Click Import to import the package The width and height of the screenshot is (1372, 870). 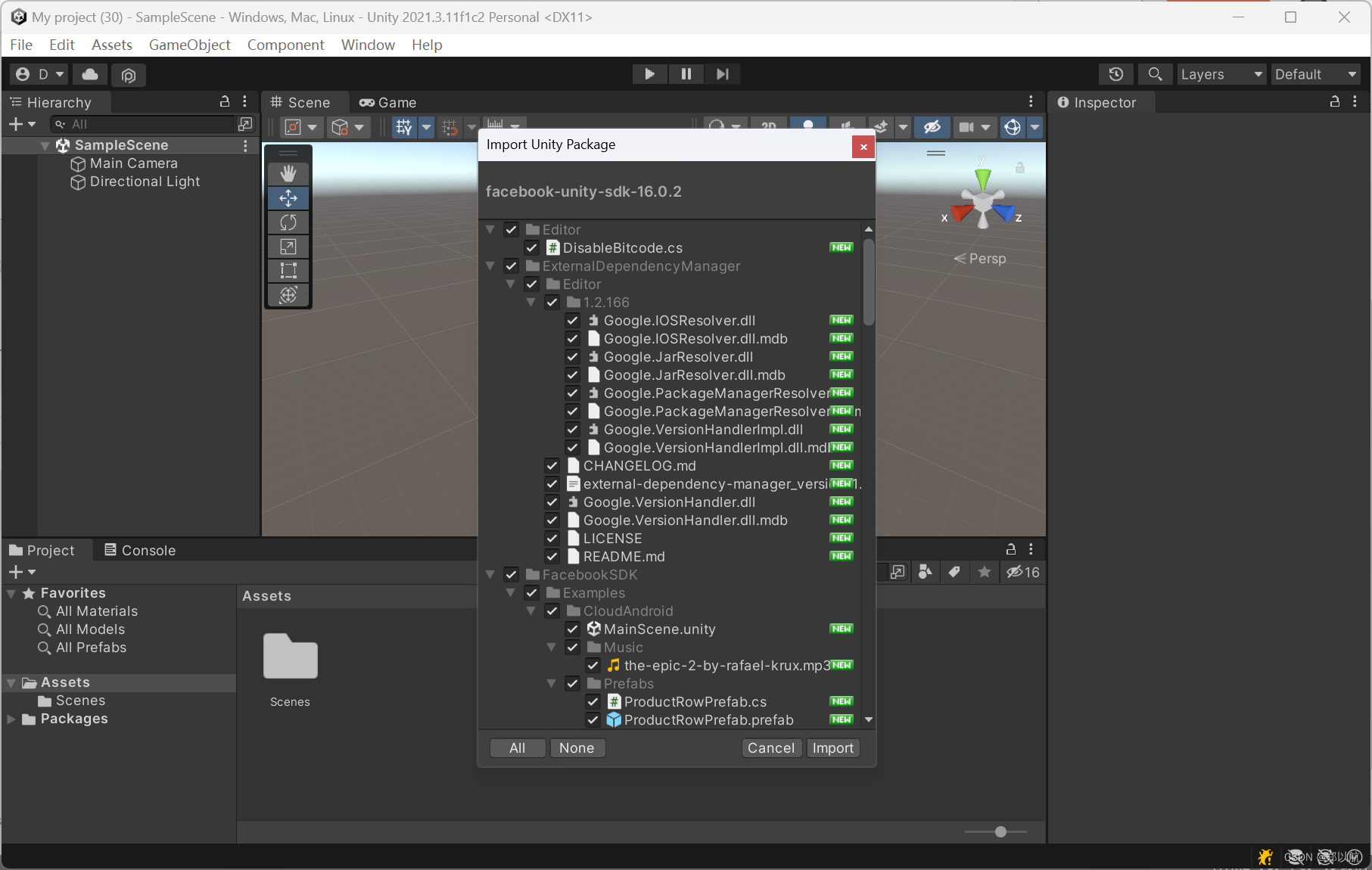tap(832, 748)
